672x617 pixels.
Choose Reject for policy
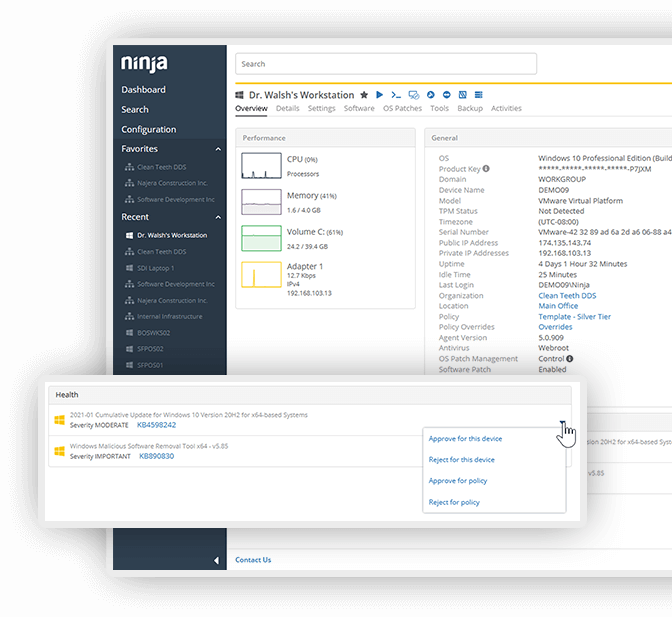pyautogui.click(x=454, y=502)
